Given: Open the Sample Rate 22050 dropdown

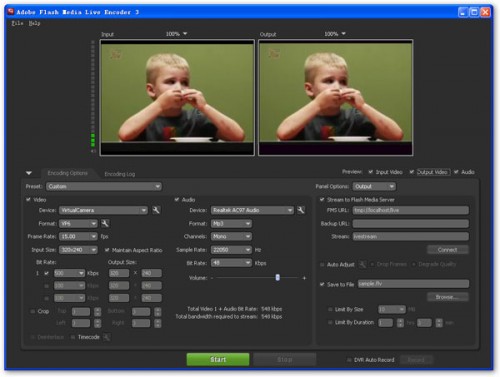Looking at the screenshot, I should click(231, 250).
